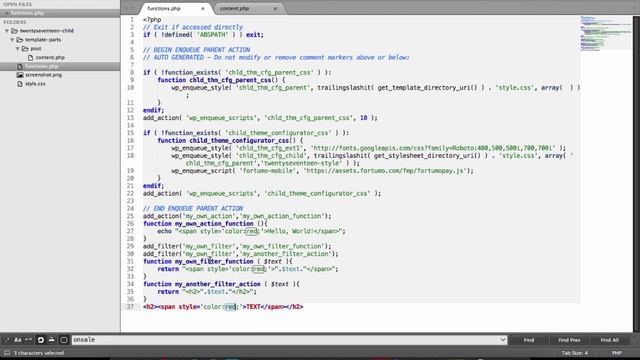Click 'fortumo-mobile' string on line 19

[267, 171]
